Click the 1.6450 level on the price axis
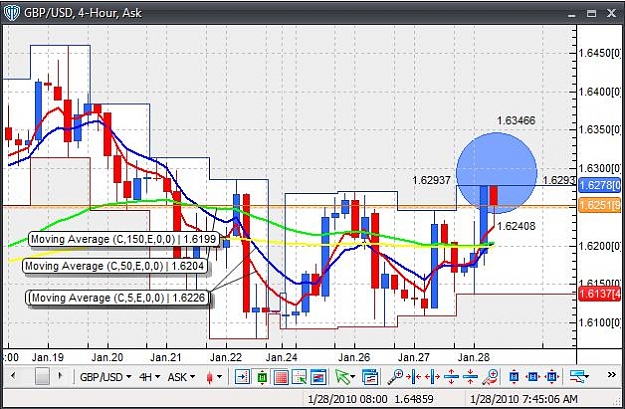Image resolution: width=625 pixels, height=409 pixels. 599,53
